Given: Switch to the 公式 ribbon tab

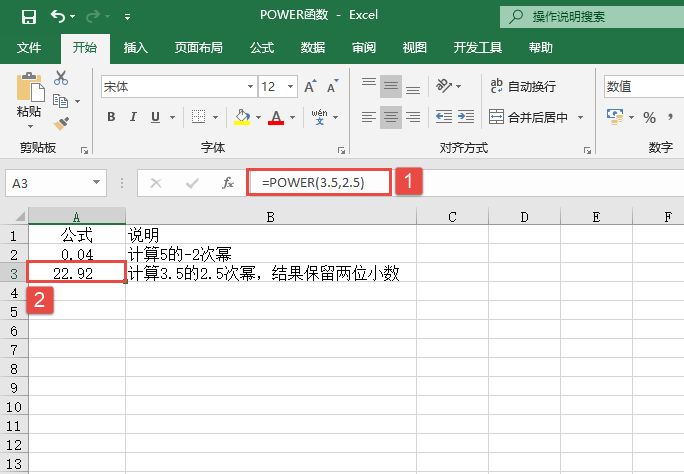Looking at the screenshot, I should (x=262, y=47).
